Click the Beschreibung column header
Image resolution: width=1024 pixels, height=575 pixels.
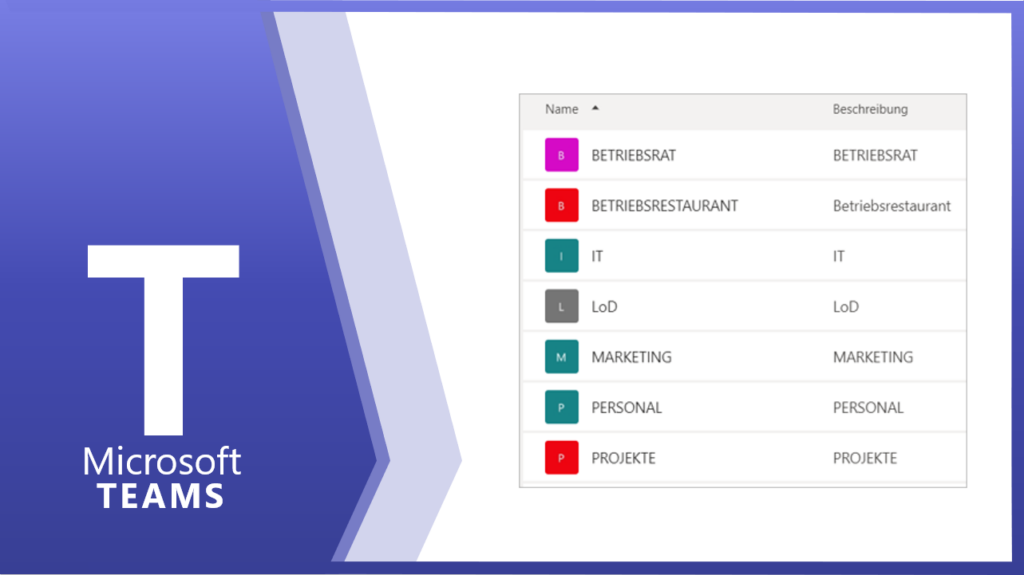click(870, 109)
